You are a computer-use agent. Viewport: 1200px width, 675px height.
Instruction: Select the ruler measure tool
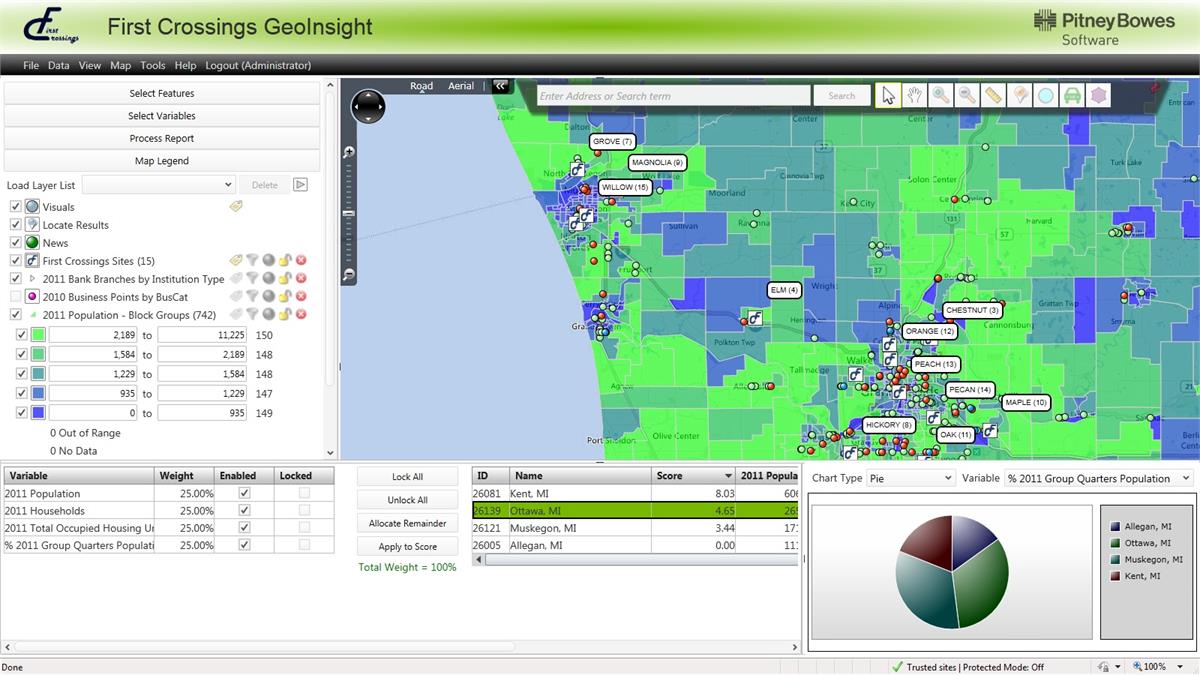point(993,95)
